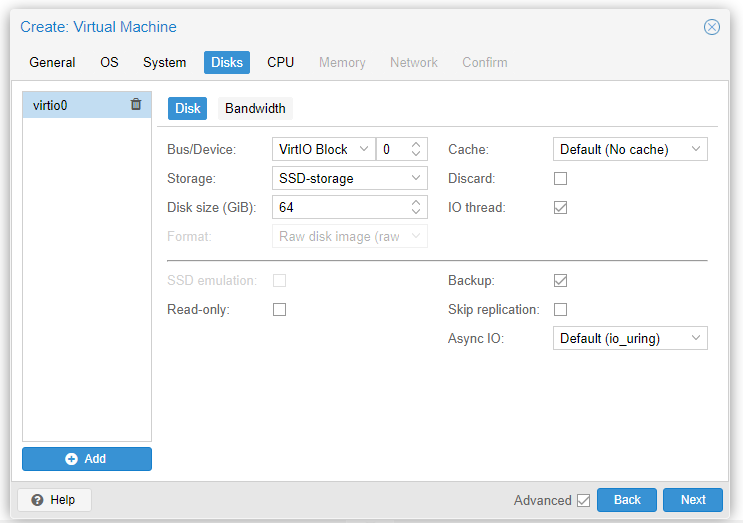Close the Create Virtual Machine dialog
The height and width of the screenshot is (523, 743).
click(711, 27)
